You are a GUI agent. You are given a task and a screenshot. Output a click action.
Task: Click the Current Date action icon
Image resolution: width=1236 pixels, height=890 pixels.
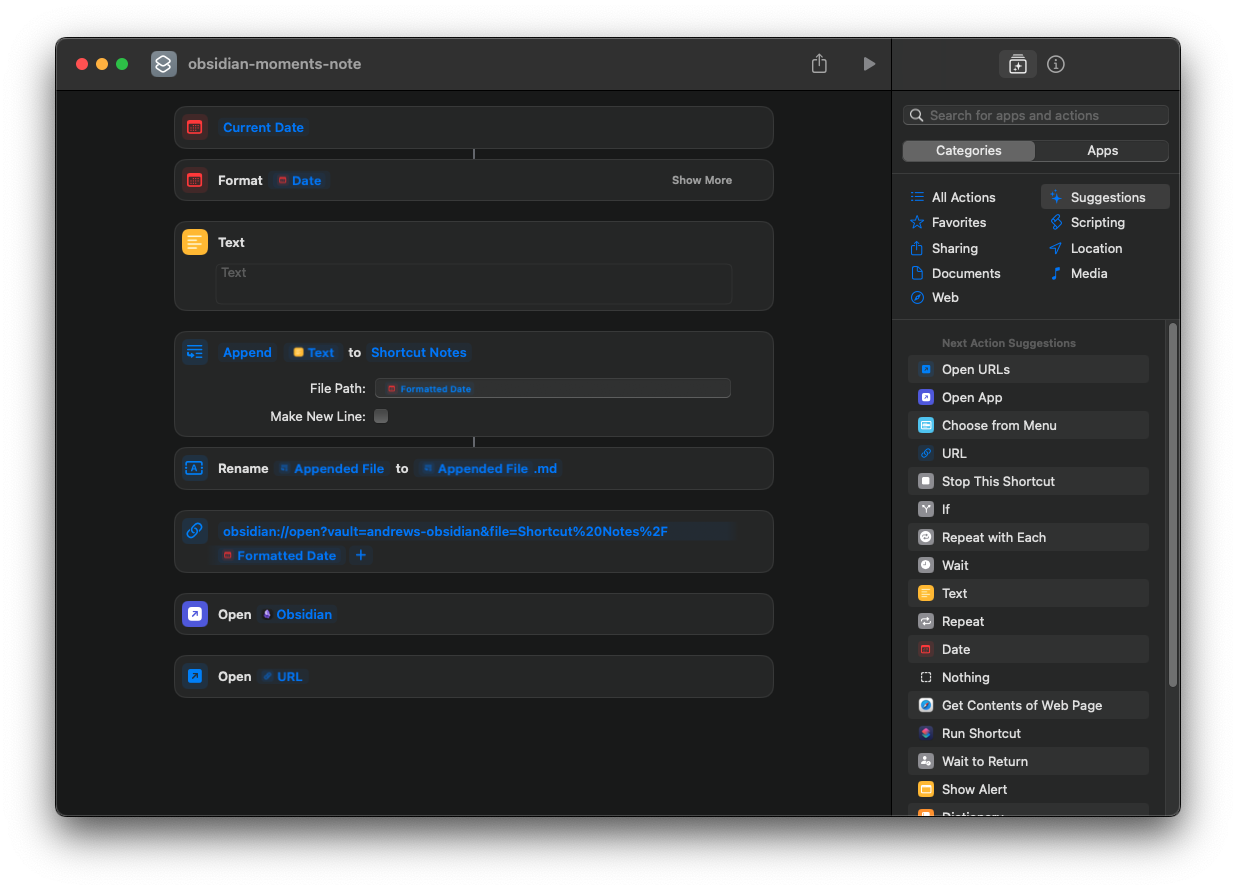tap(195, 127)
